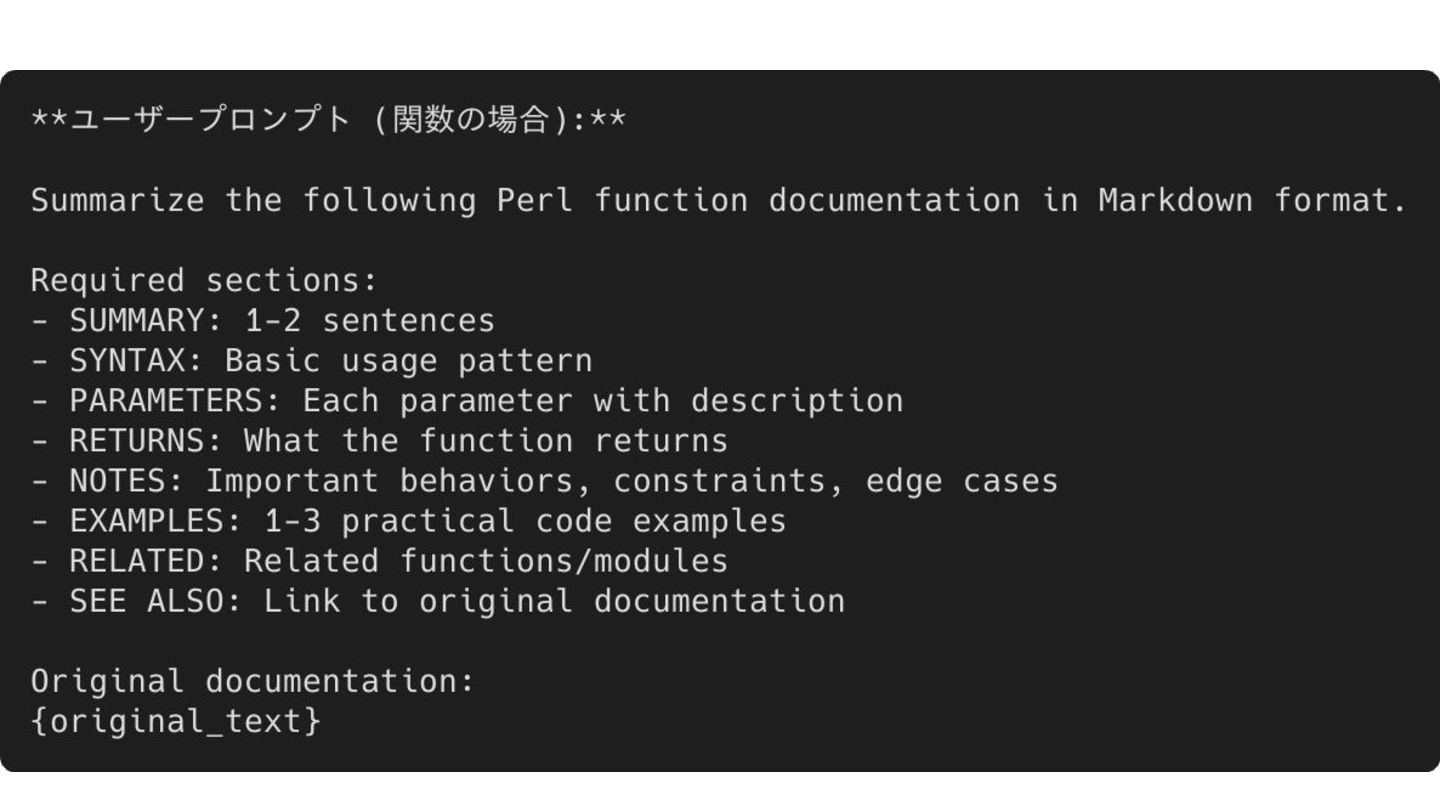
Task: Click the "Required sections:" line
Action: pos(204,280)
